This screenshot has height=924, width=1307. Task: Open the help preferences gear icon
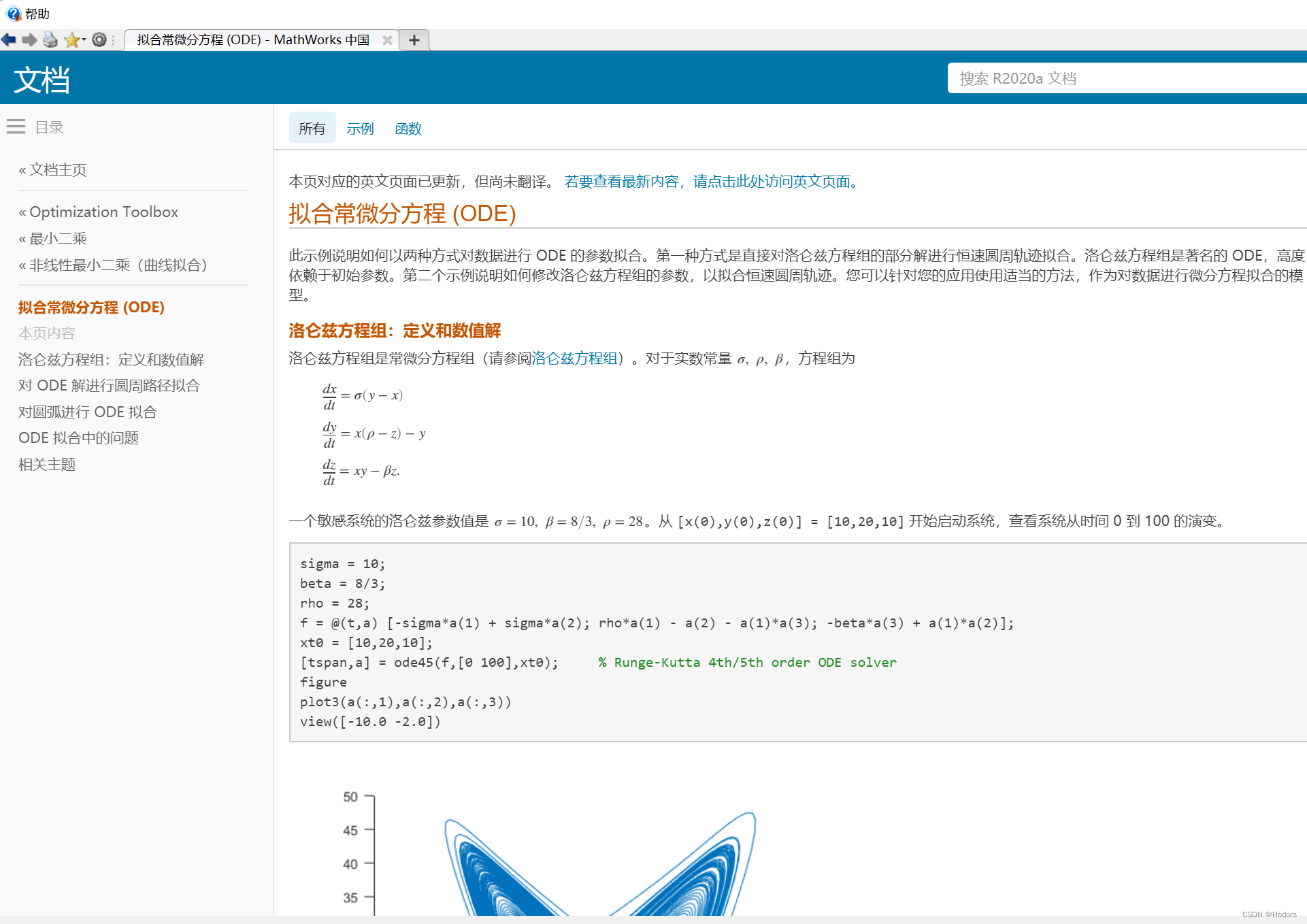coord(99,40)
